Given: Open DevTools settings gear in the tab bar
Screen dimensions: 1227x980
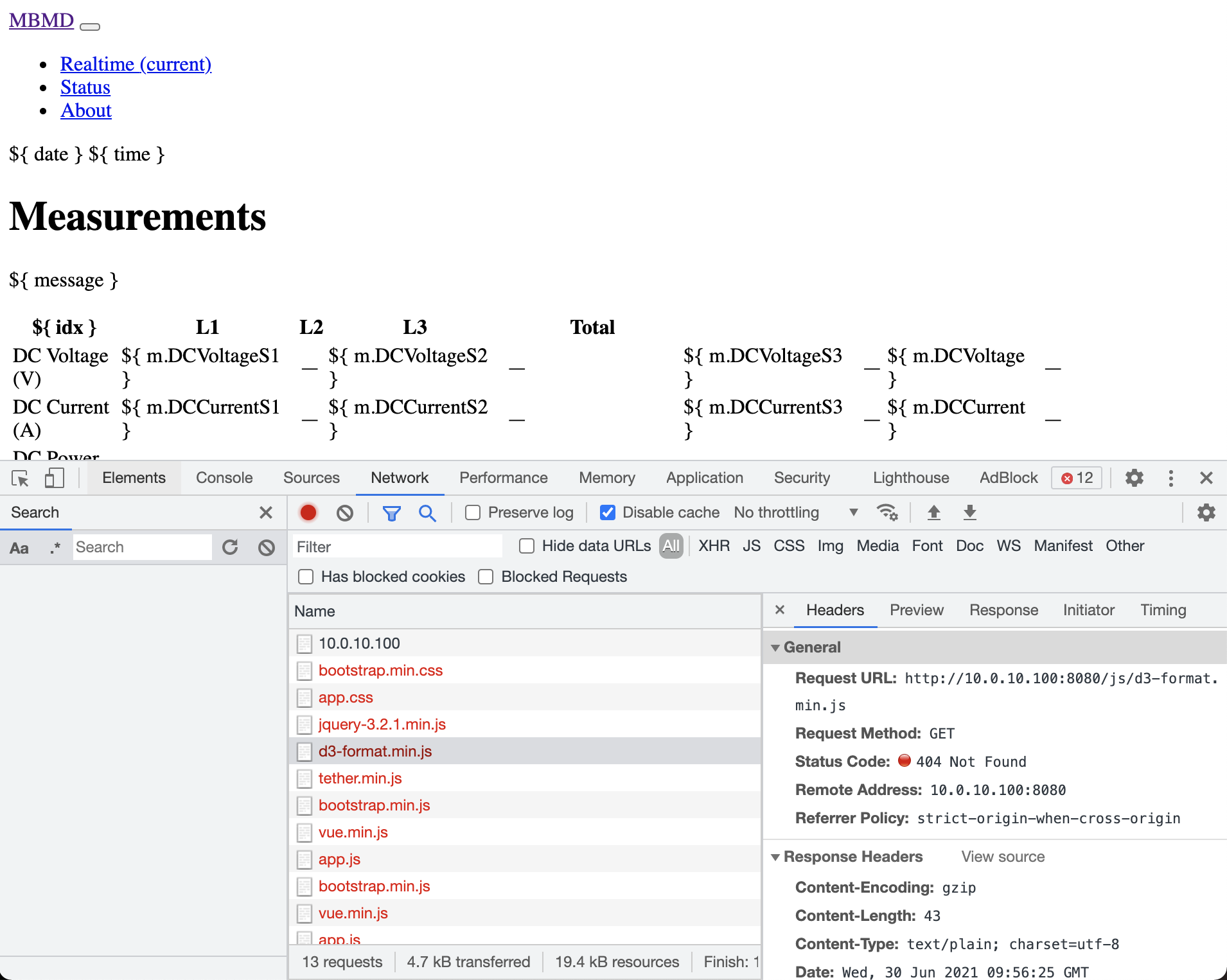Looking at the screenshot, I should [x=1134, y=478].
